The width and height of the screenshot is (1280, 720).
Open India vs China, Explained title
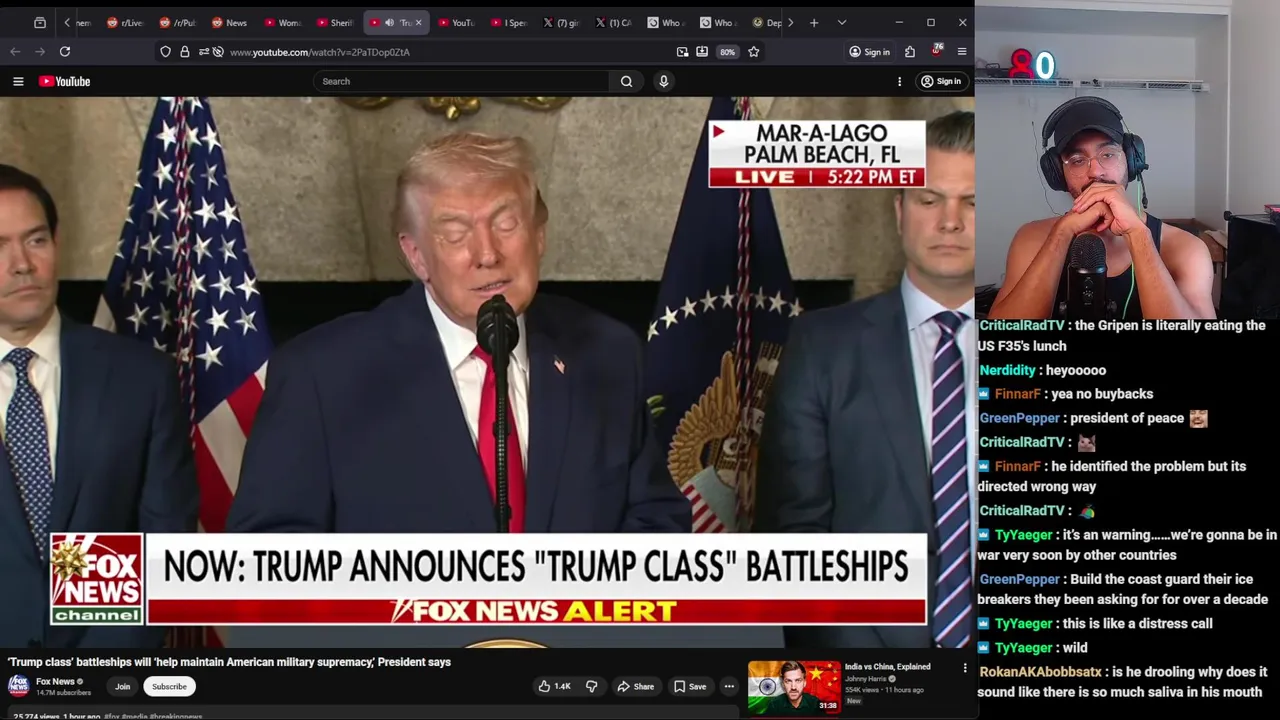pyautogui.click(x=887, y=667)
